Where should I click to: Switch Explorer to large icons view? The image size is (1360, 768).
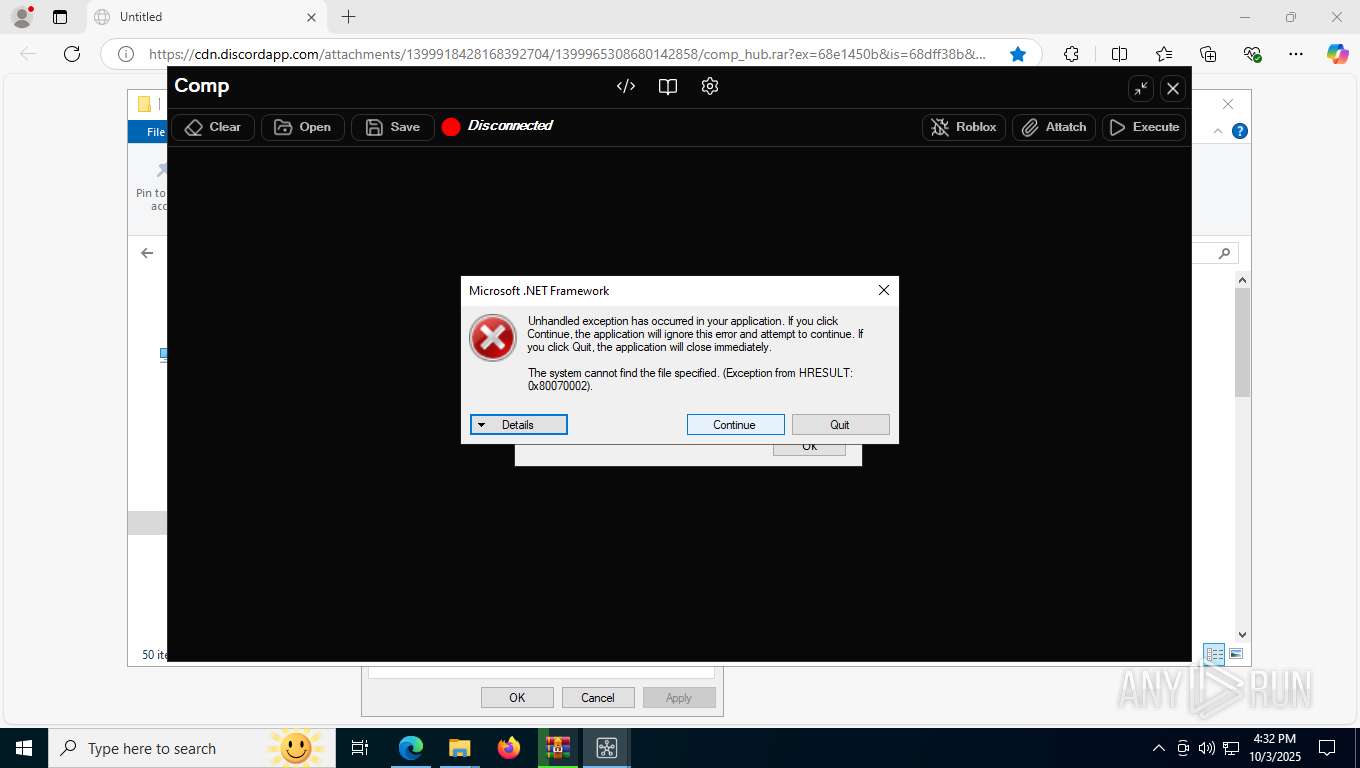1236,654
